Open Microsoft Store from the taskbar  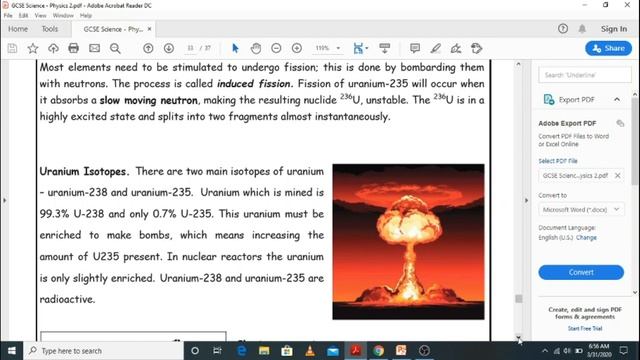(287, 351)
